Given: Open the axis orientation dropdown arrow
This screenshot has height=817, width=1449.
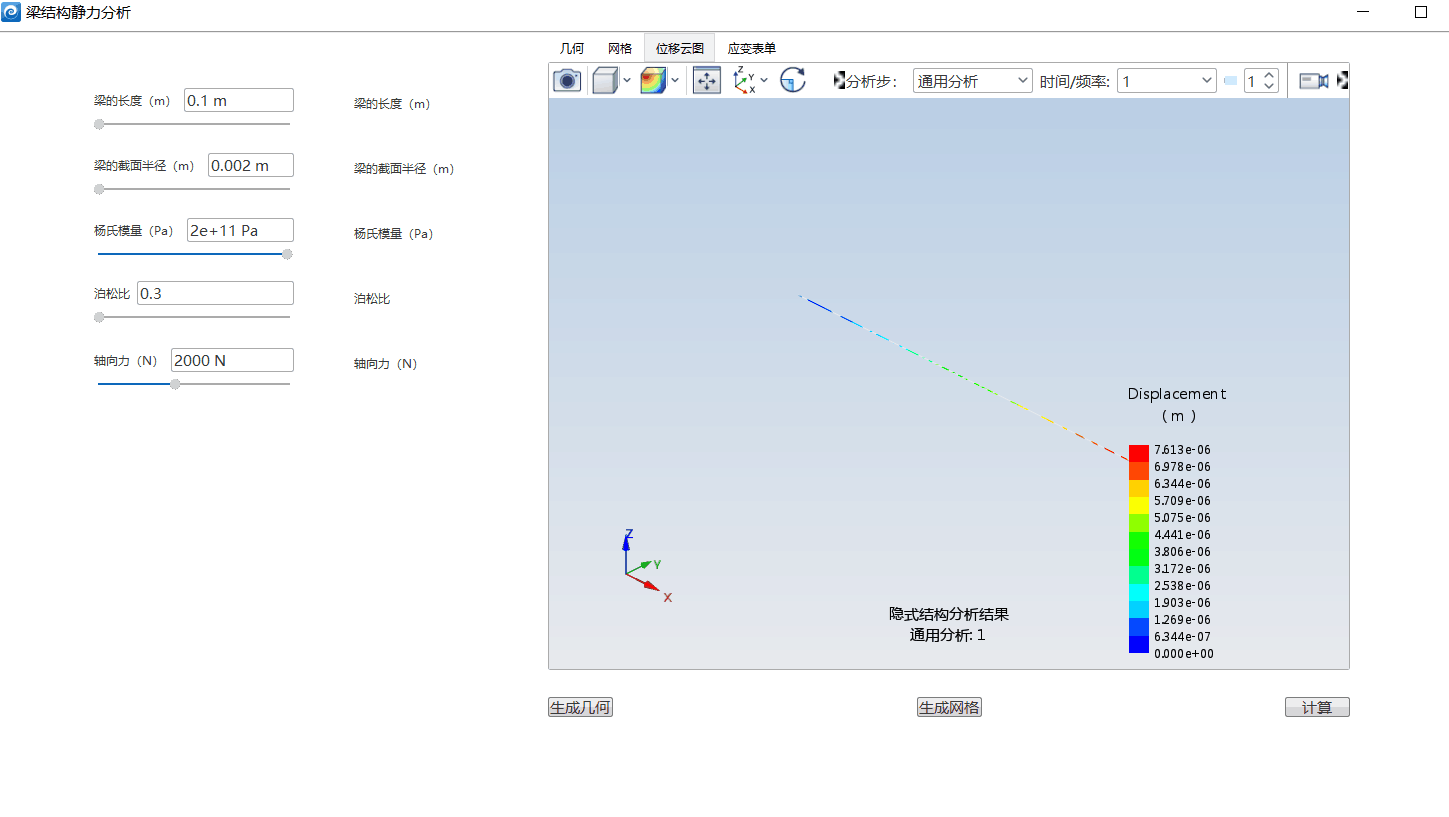Looking at the screenshot, I should coord(764,81).
